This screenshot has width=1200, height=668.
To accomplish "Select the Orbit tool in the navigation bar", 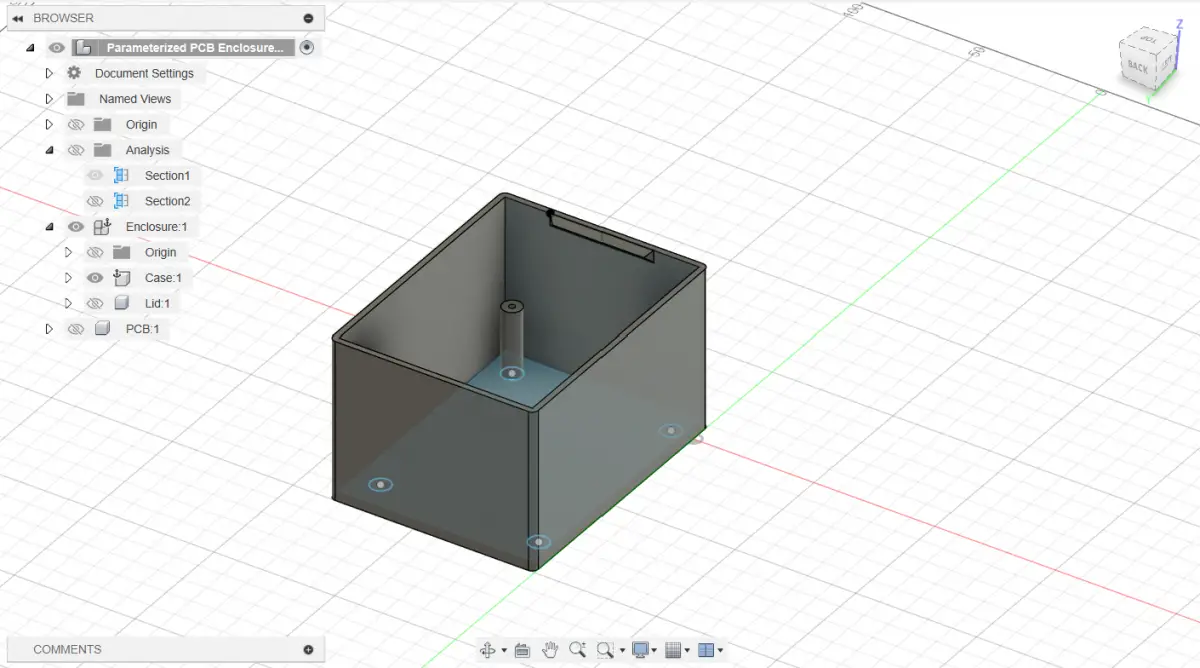I will 488,650.
